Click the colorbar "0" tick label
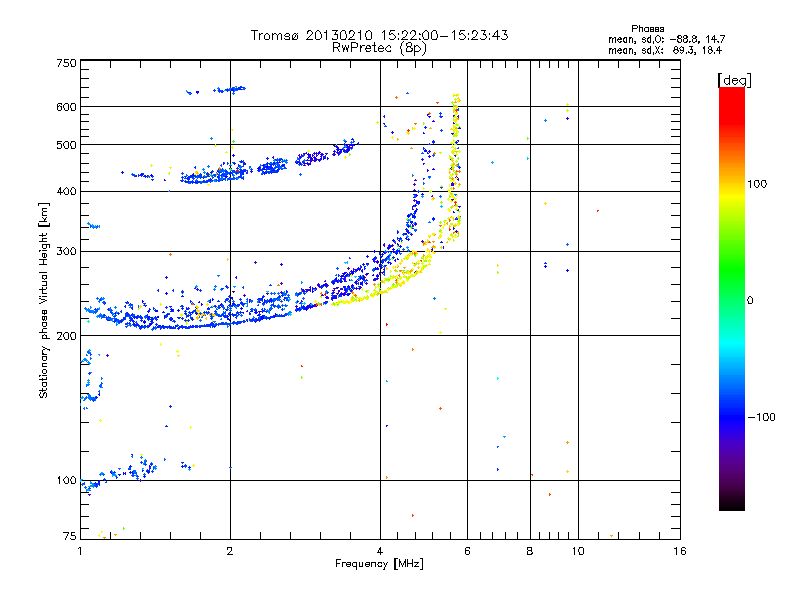Image resolution: width=800 pixels, height=600 pixels. coord(750,301)
